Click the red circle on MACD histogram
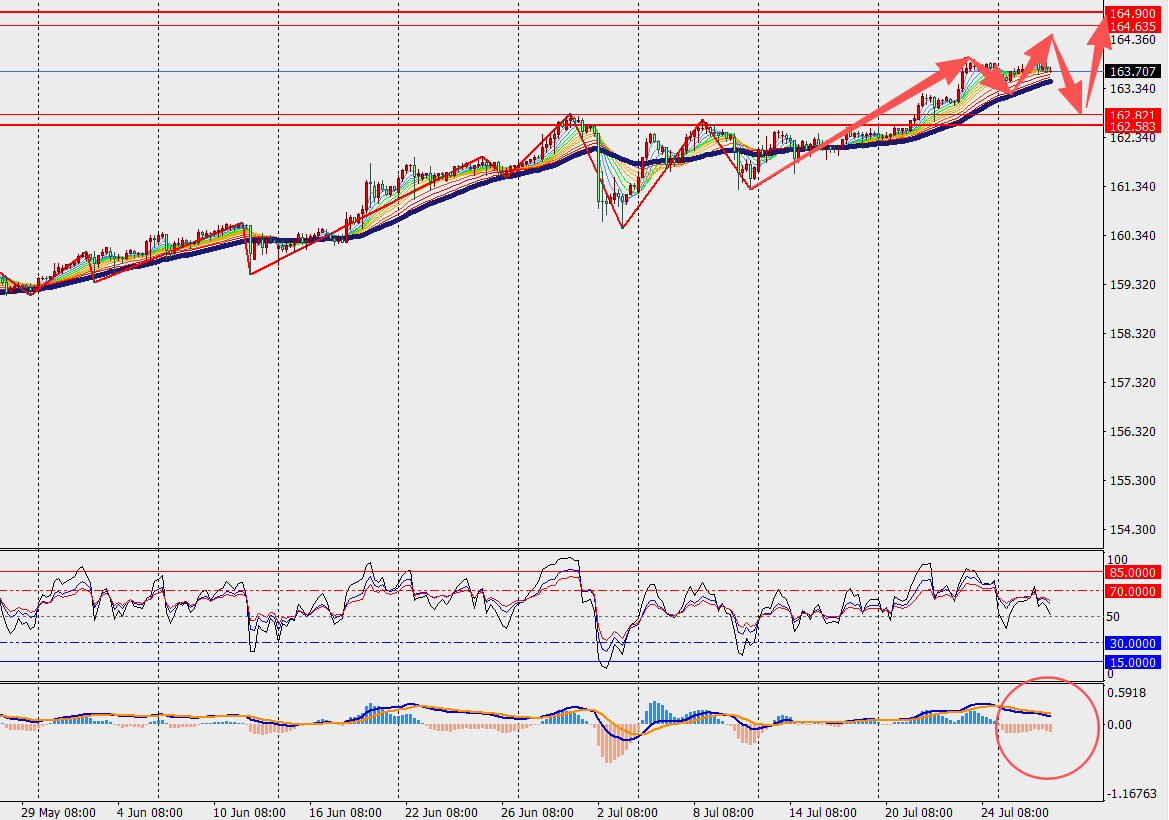Image resolution: width=1169 pixels, height=820 pixels. point(1047,728)
